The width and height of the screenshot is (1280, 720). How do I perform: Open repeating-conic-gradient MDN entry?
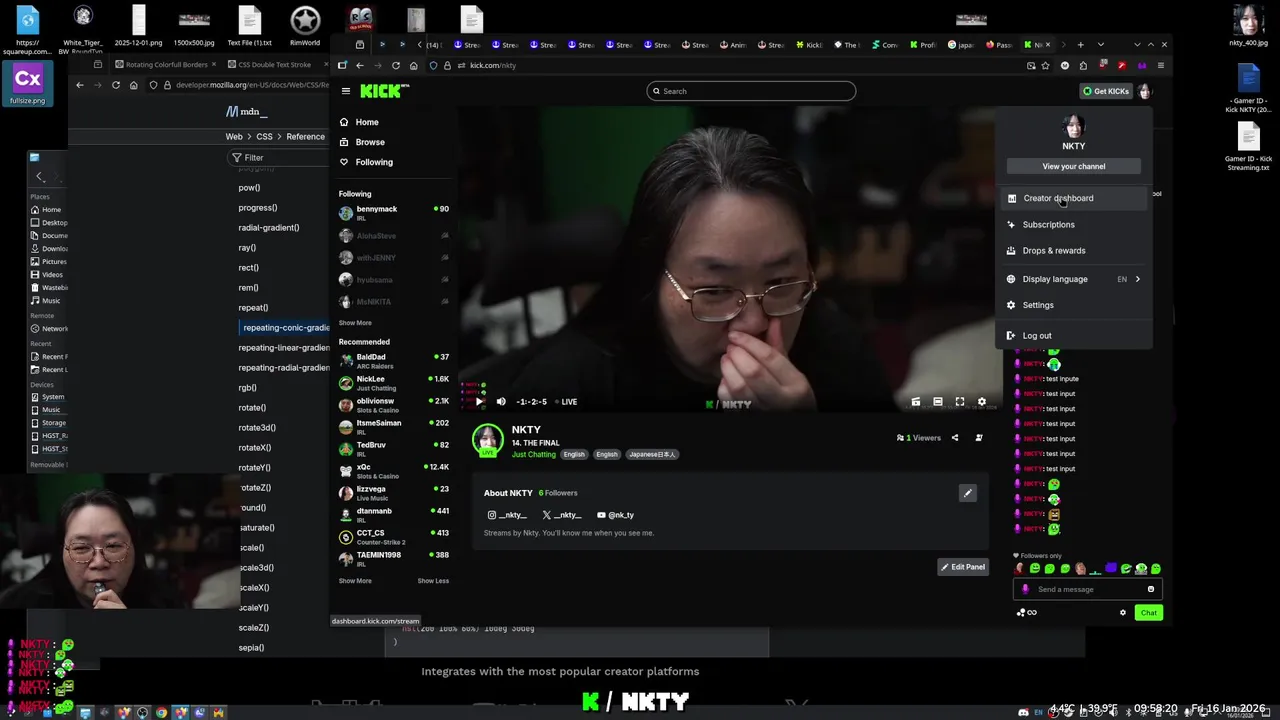(x=286, y=328)
